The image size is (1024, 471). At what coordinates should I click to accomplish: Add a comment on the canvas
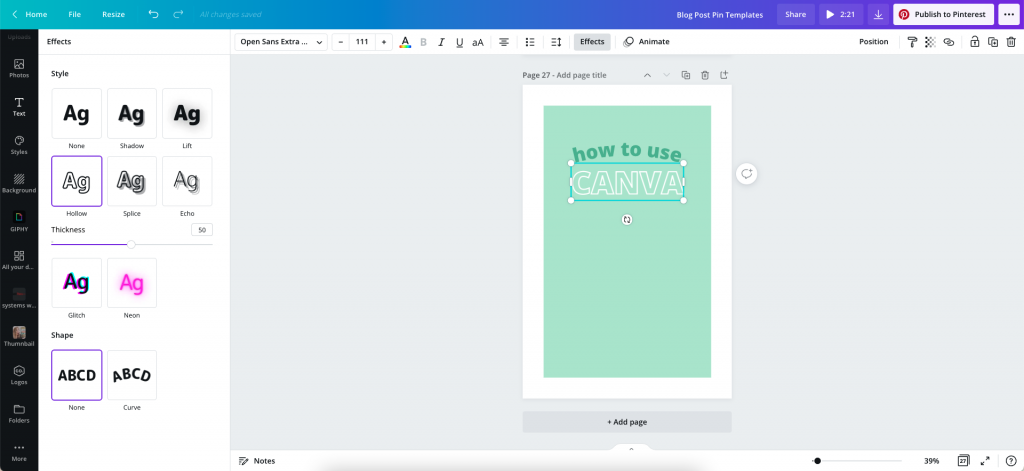tap(746, 174)
